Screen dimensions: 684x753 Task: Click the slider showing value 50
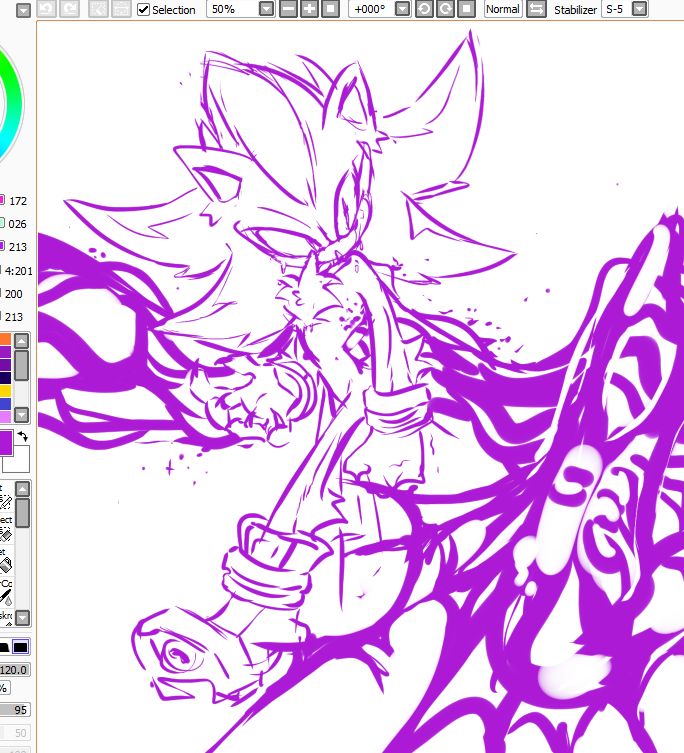[14, 733]
